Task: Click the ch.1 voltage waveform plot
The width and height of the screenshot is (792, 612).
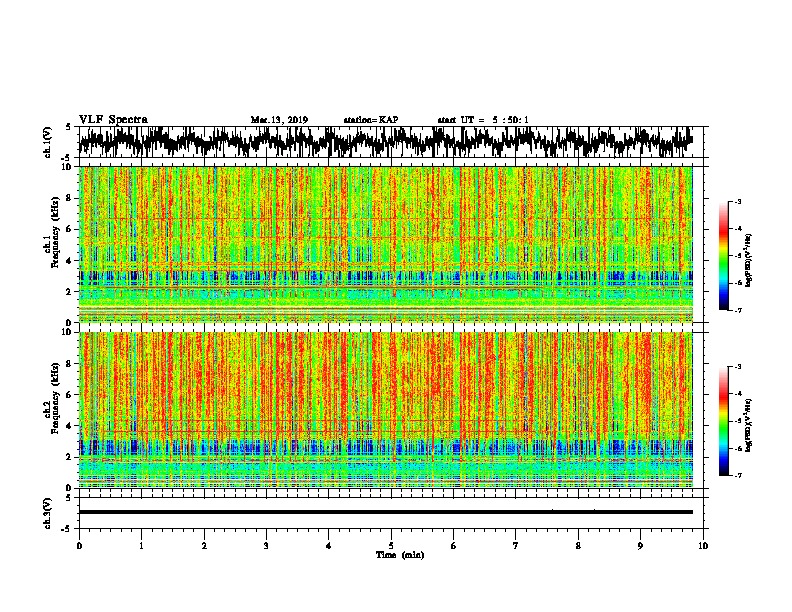Action: click(x=391, y=142)
